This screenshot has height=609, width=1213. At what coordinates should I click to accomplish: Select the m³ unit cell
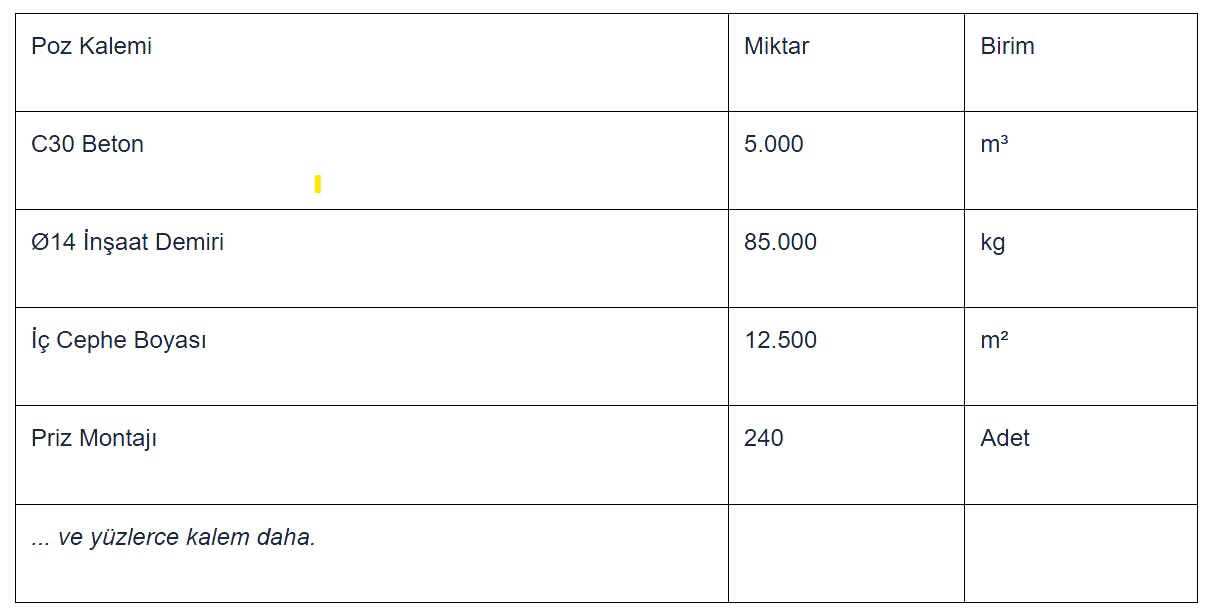pyautogui.click(x=994, y=144)
